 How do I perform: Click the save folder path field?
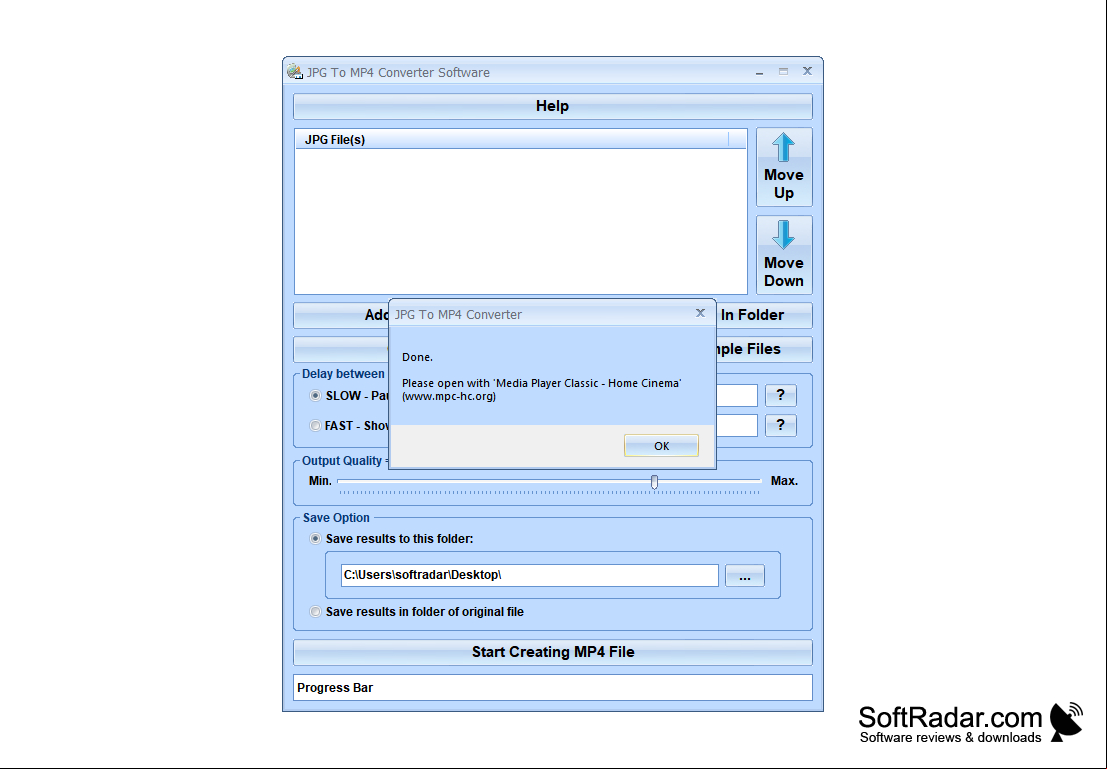[x=529, y=575]
